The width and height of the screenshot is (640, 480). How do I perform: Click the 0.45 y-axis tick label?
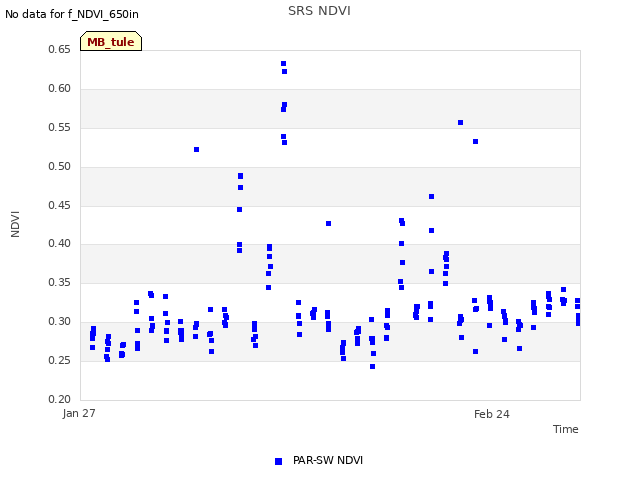(x=59, y=205)
